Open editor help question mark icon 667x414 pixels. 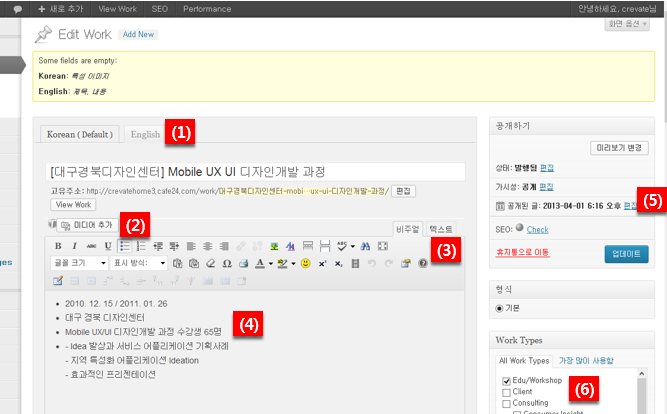(x=422, y=263)
